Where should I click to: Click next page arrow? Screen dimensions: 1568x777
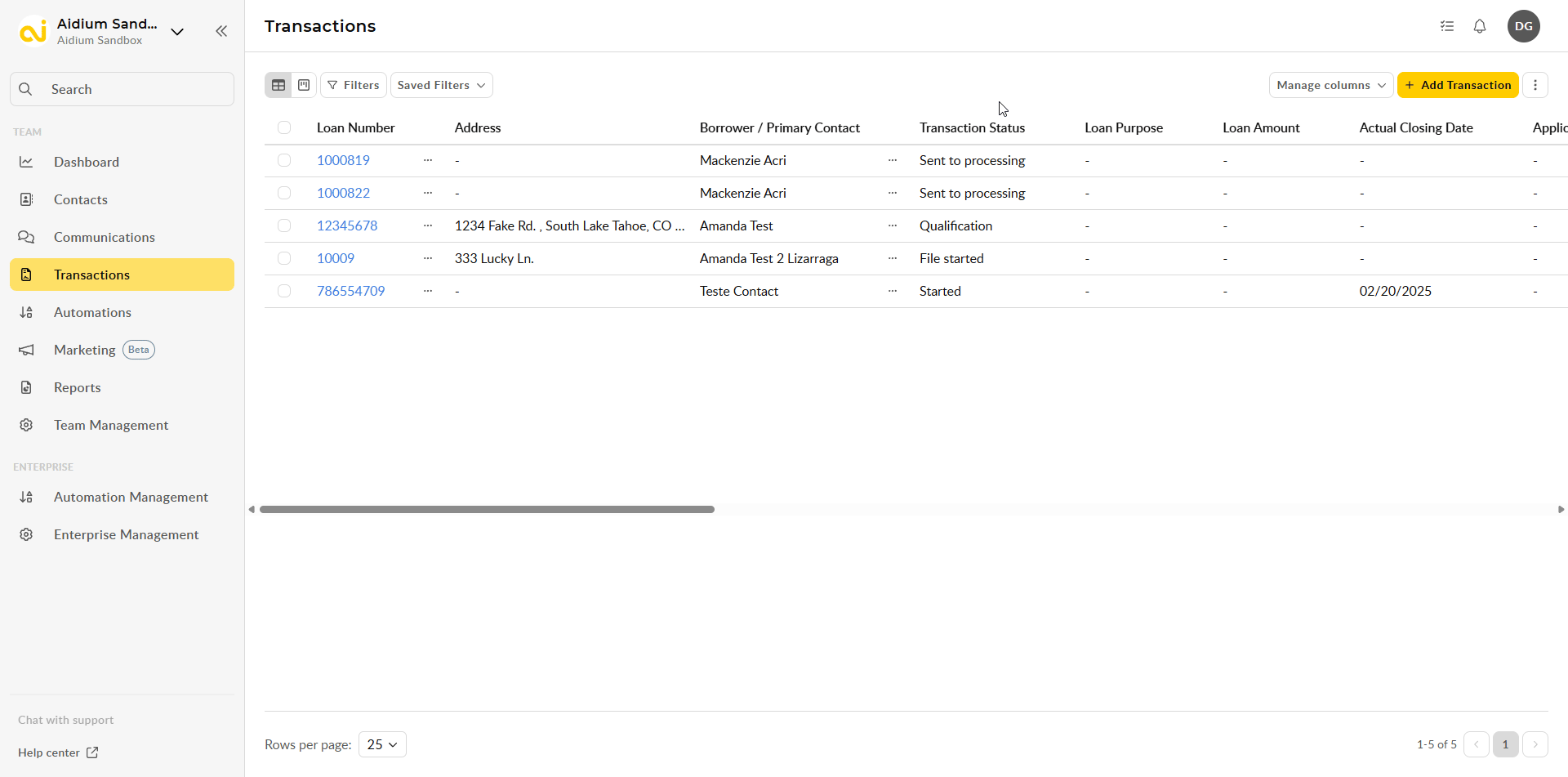tap(1535, 744)
